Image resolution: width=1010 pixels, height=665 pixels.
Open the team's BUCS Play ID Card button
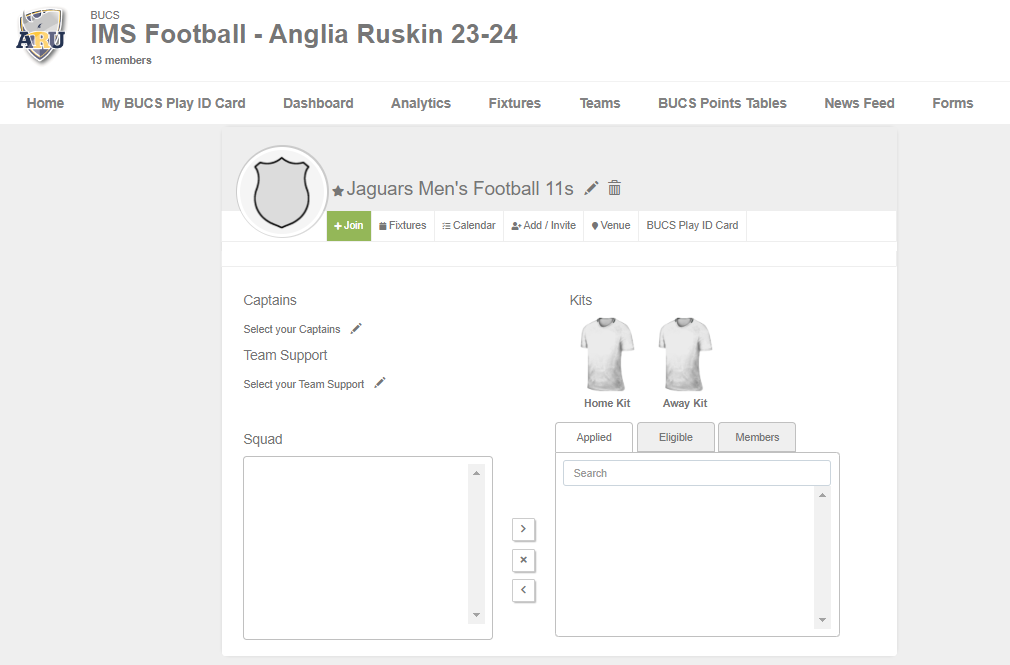692,226
